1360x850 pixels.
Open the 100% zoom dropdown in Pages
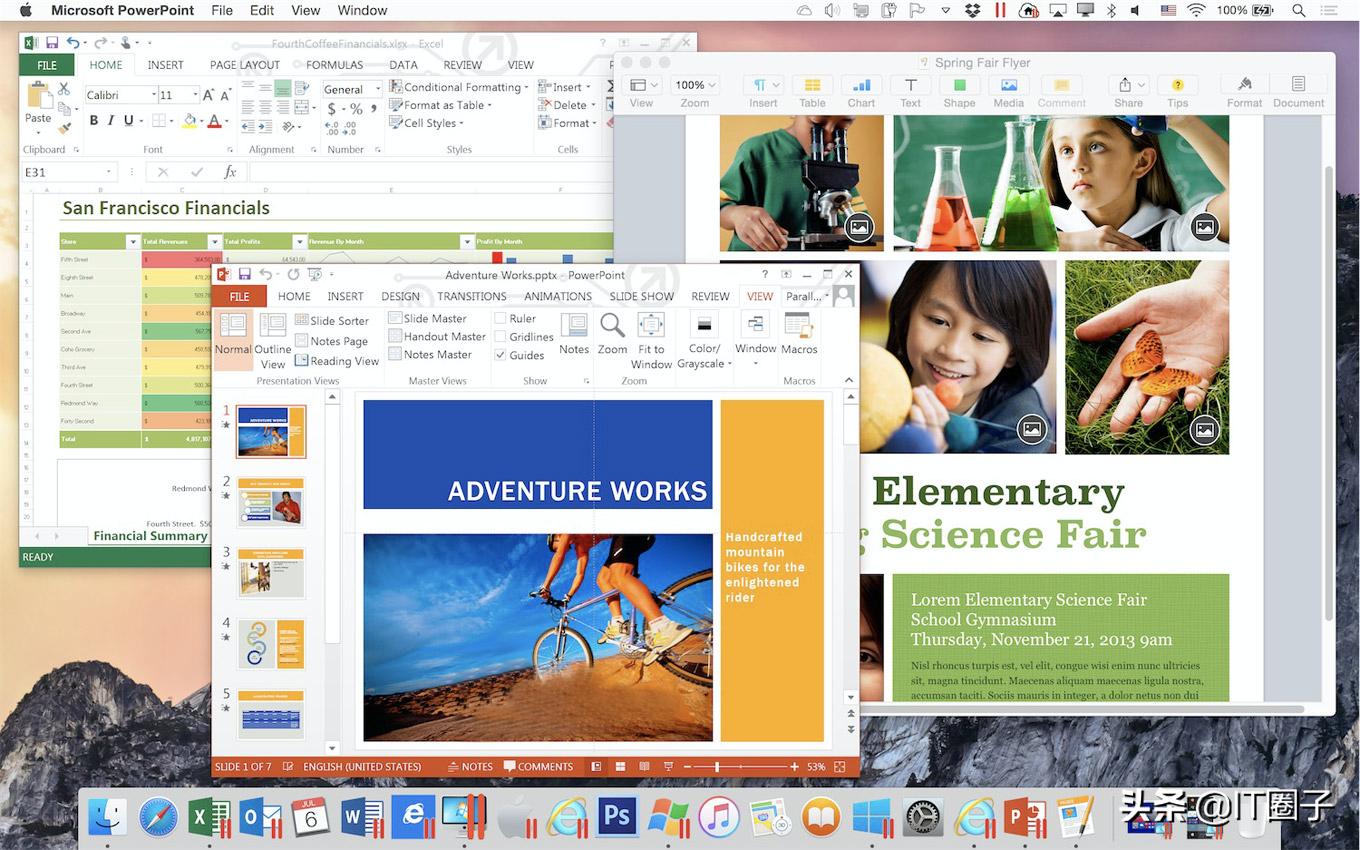694,85
